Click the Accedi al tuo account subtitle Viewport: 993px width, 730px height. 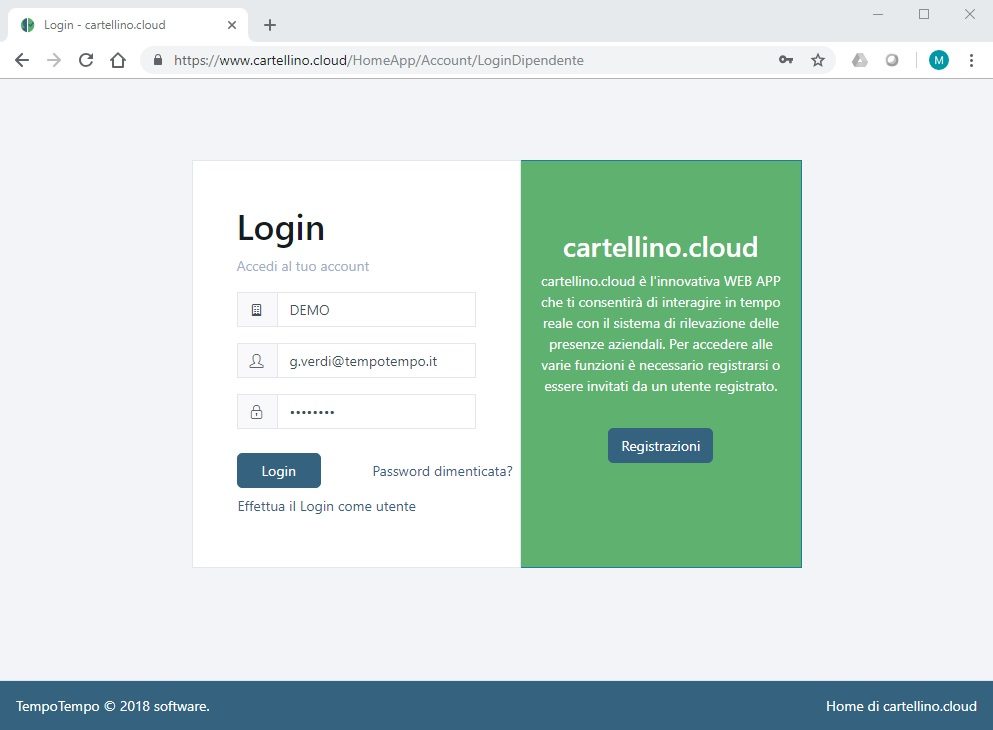tap(303, 266)
